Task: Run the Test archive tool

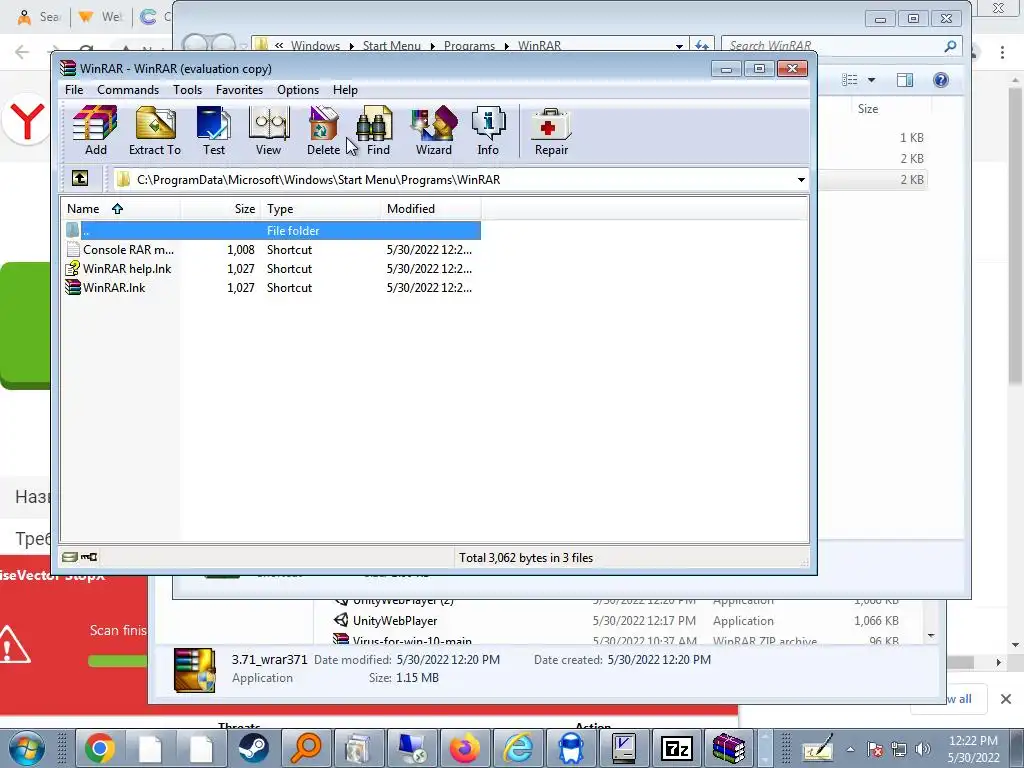Action: click(x=214, y=131)
